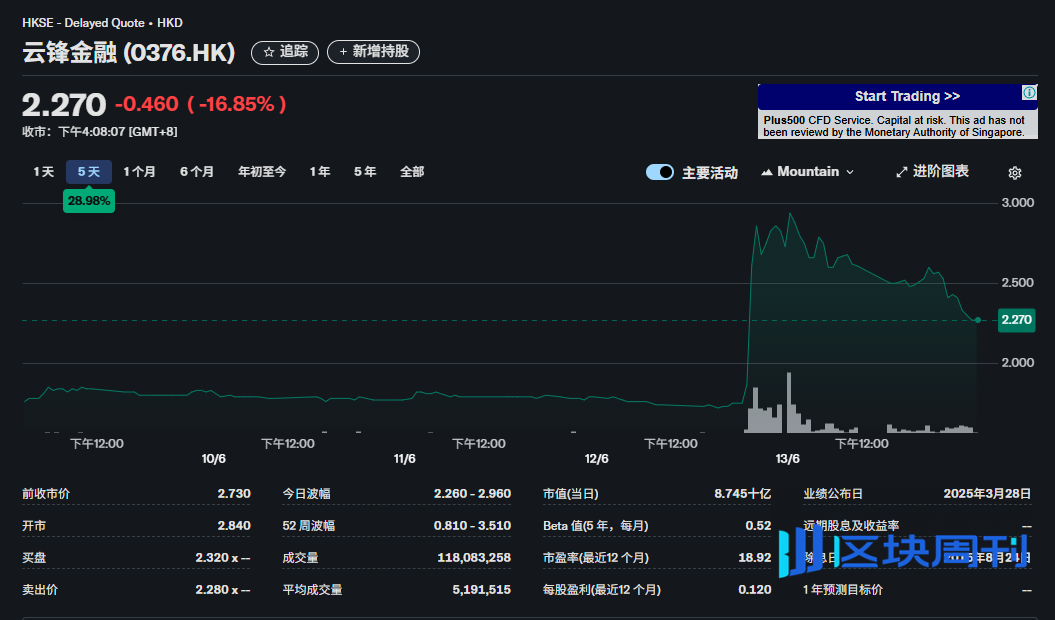Click the 业绩公布日 label
This screenshot has height=620, width=1055.
point(833,493)
